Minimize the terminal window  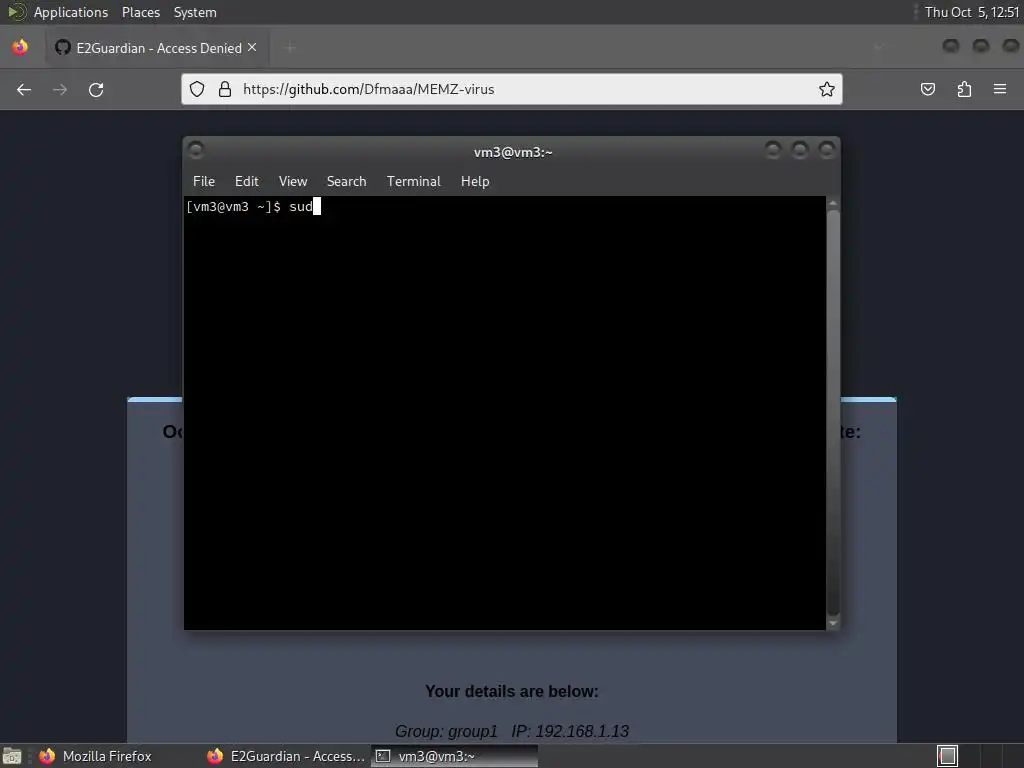[x=773, y=150]
